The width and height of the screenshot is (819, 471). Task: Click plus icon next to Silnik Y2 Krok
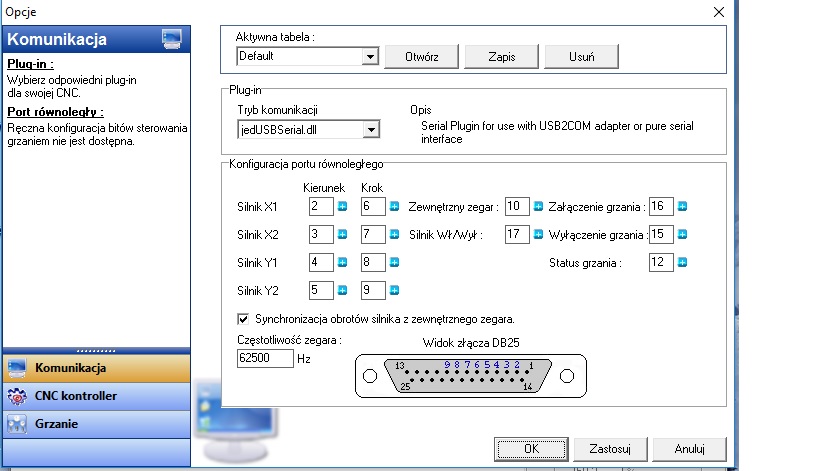point(394,291)
